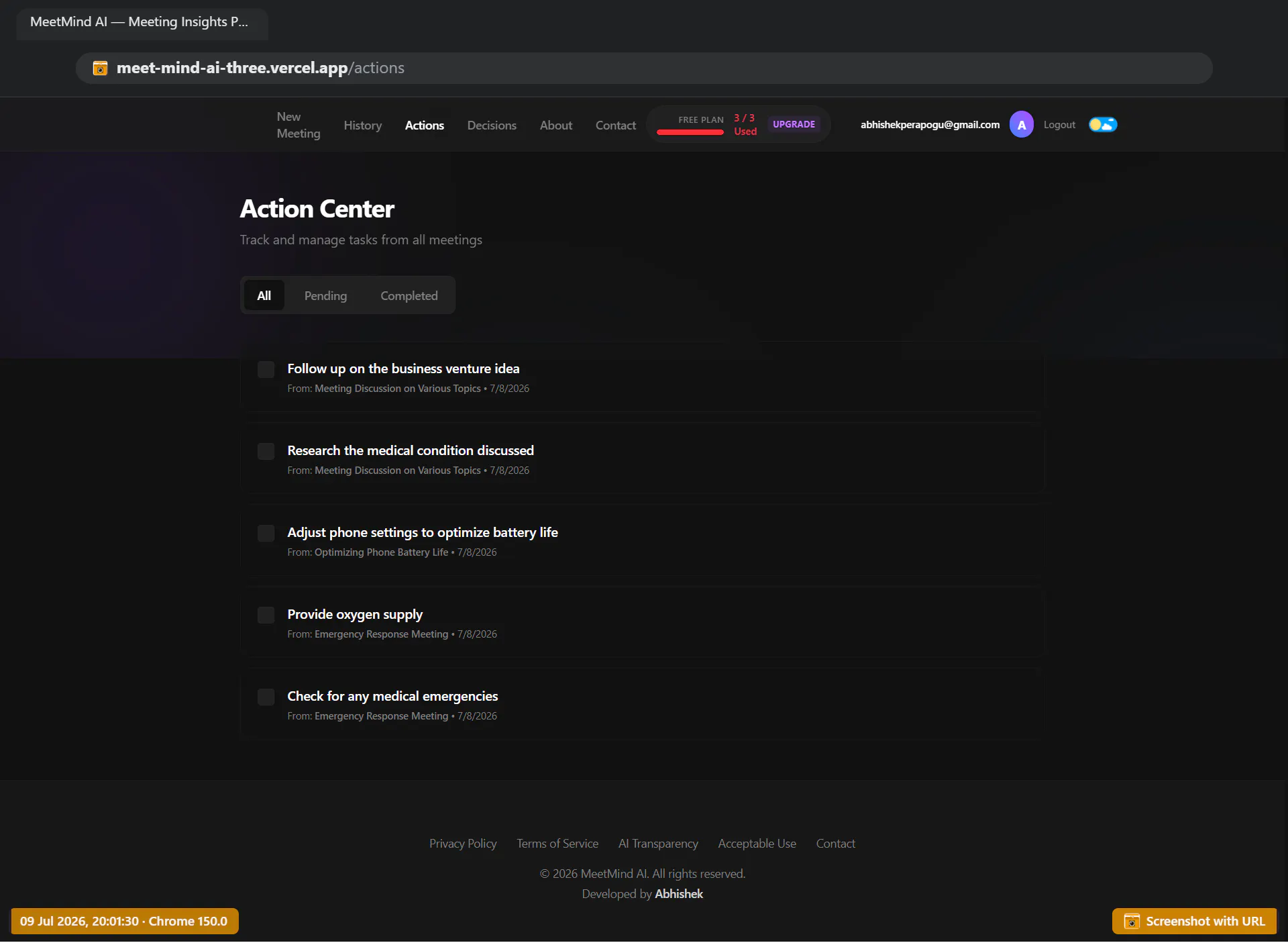Toggle the dark/light theme switch
Image resolution: width=1288 pixels, height=943 pixels.
[1102, 125]
